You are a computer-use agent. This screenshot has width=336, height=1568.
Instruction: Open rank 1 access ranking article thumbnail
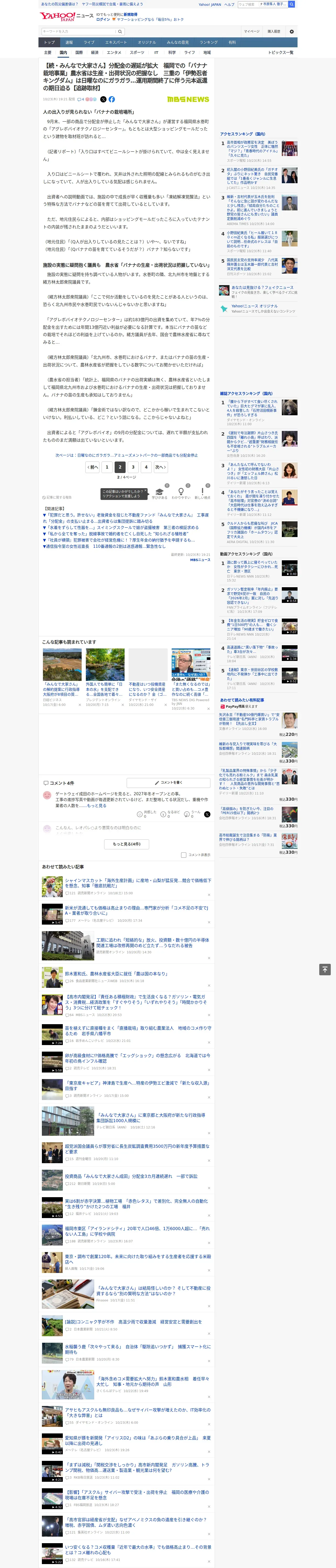(289, 148)
